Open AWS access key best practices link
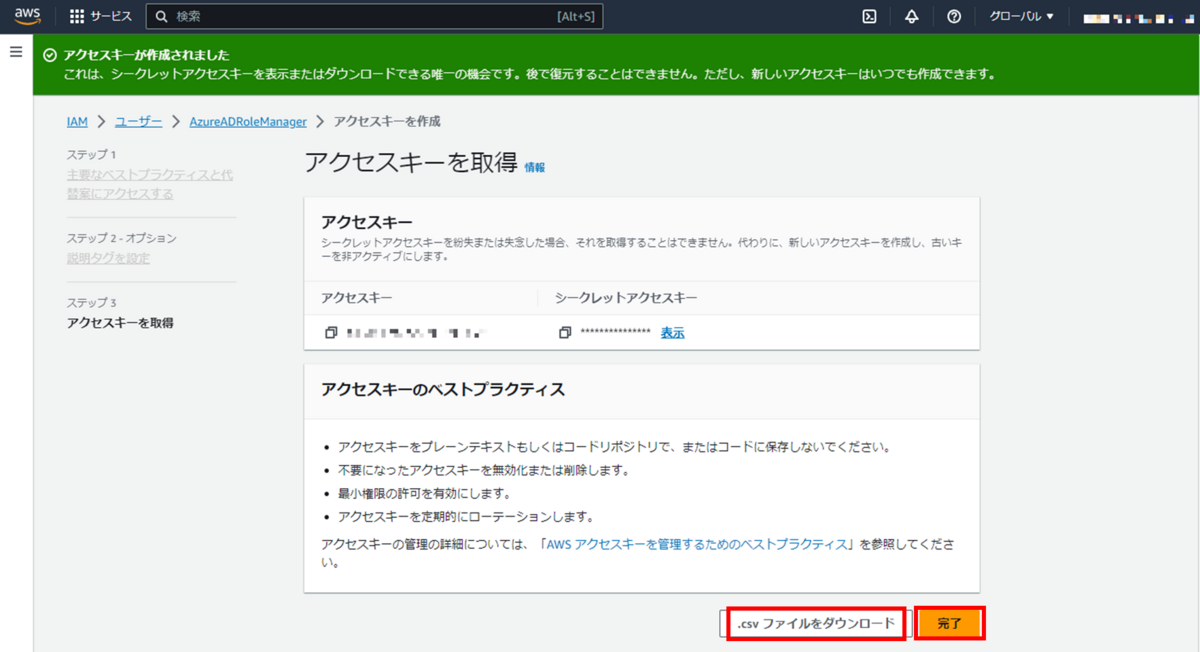Viewport: 1200px width, 652px height. [697, 545]
